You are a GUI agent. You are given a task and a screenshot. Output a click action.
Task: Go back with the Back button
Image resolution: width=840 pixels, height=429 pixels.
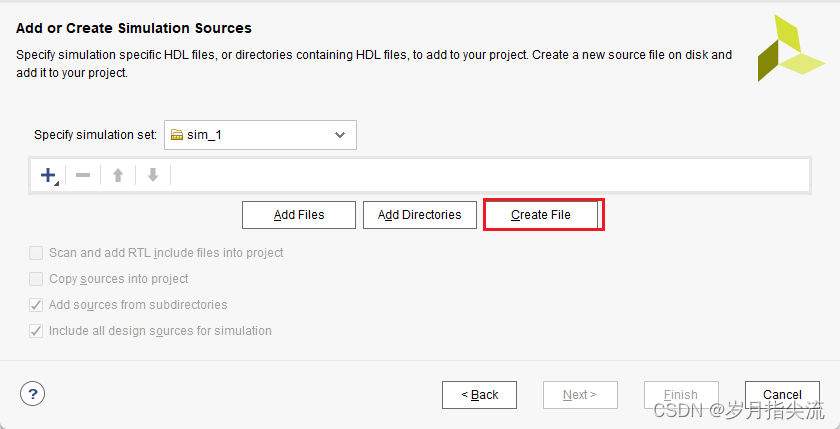pyautogui.click(x=479, y=395)
